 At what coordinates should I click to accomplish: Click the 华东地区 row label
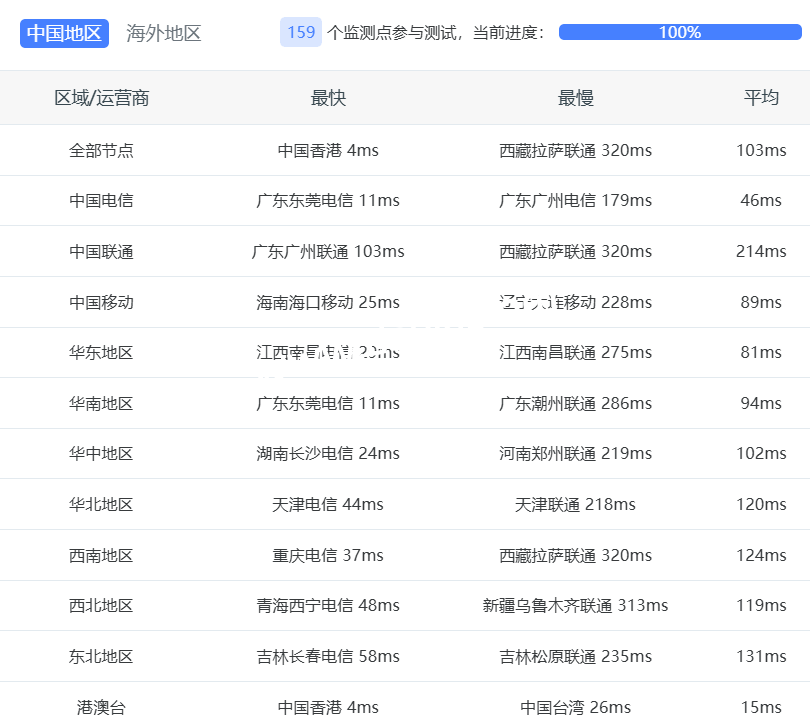[x=101, y=352]
